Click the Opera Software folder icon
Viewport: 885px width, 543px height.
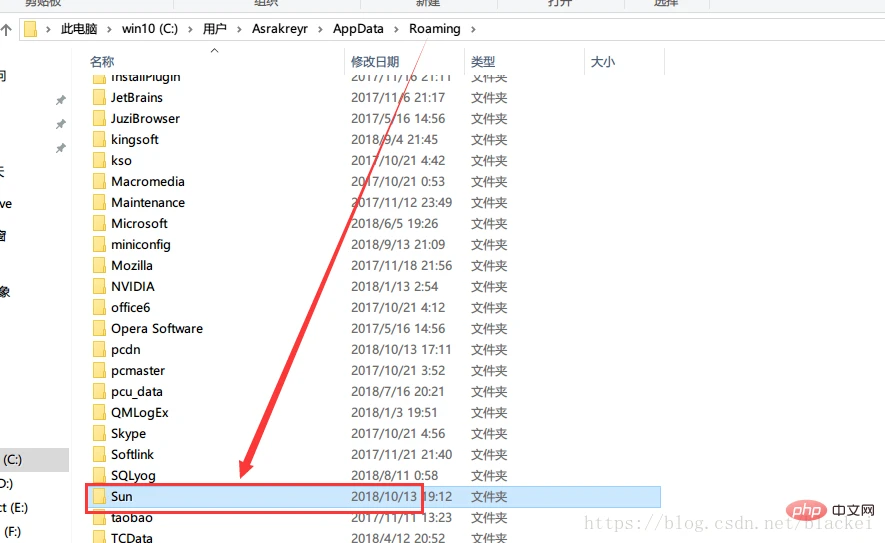point(99,329)
